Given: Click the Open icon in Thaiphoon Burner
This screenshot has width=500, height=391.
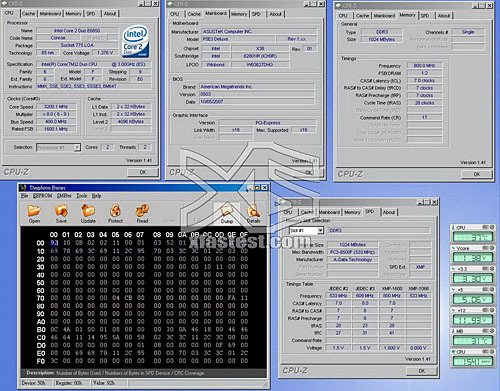Looking at the screenshot, I should 34,214.
